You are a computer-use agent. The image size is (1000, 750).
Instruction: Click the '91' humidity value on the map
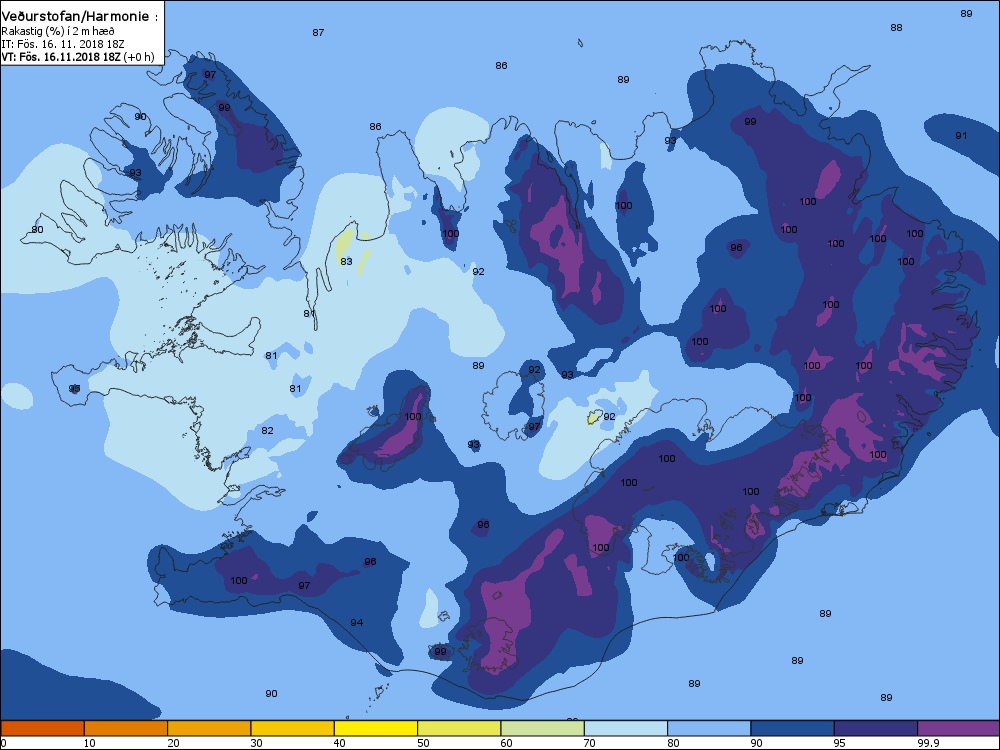click(x=961, y=135)
